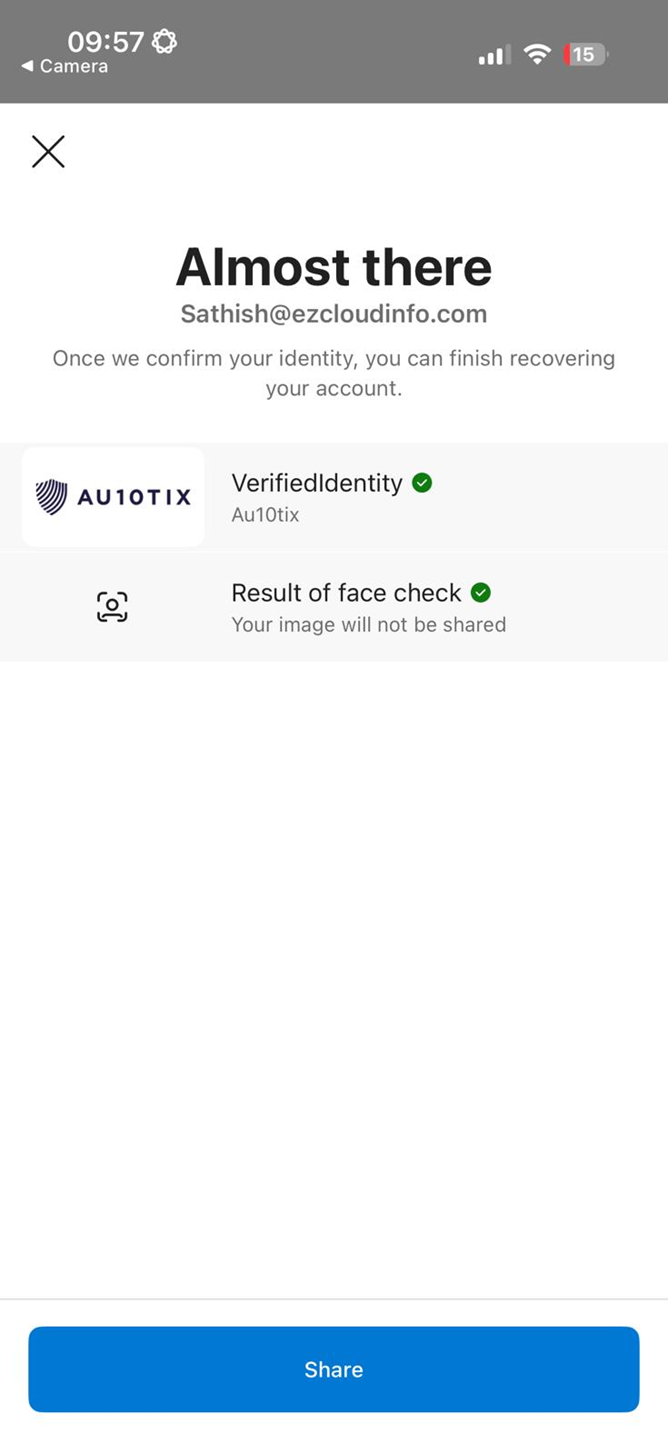Tap the cellular signal bars icon
668x1454 pixels.
(494, 55)
